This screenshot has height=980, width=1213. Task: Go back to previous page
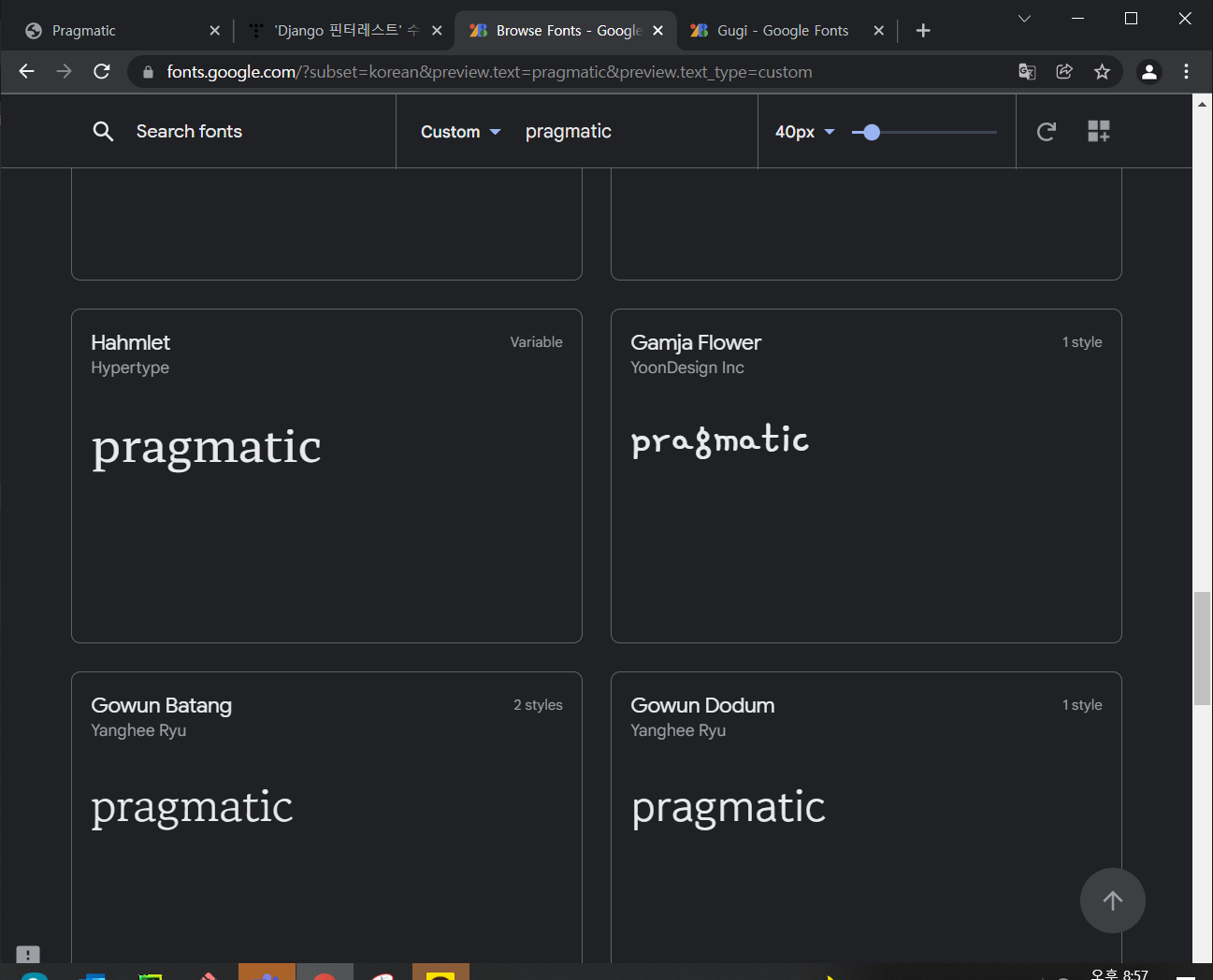[26, 72]
